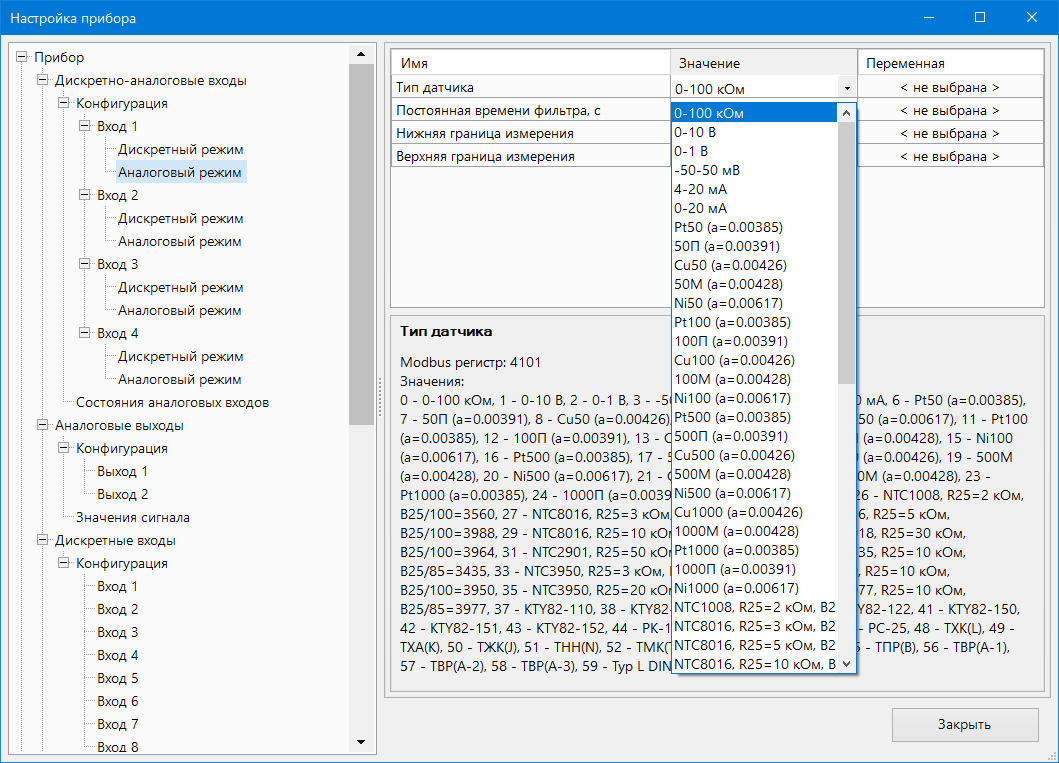Click the dropdown list scroll-up arrow
The width and height of the screenshot is (1059, 763).
[846, 113]
